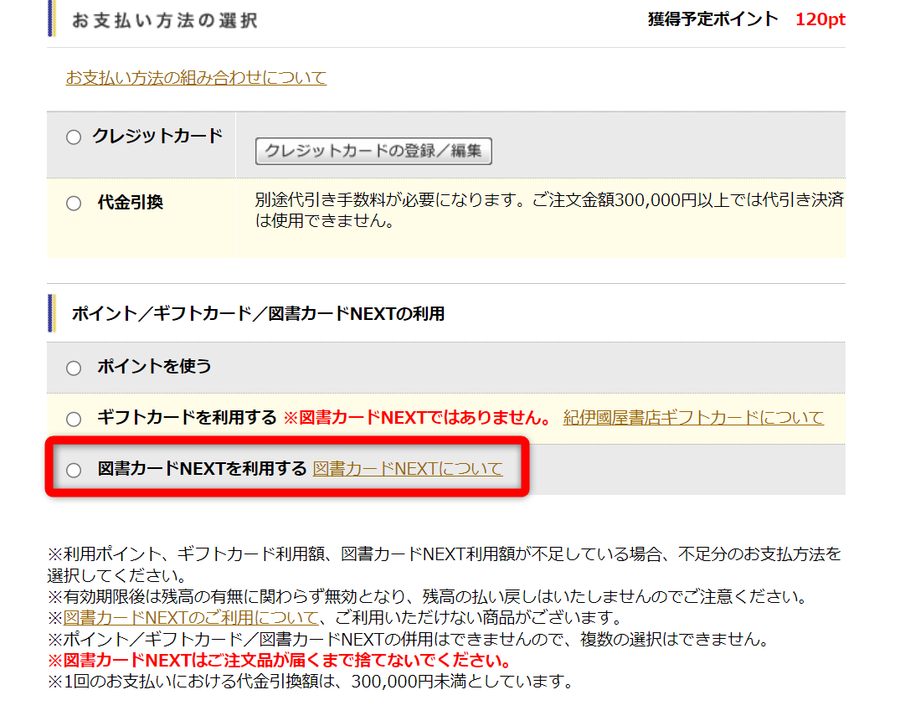This screenshot has width=900, height=706.
Task: Click the 別途代引き手数料が必要になります description text
Action: 549,210
